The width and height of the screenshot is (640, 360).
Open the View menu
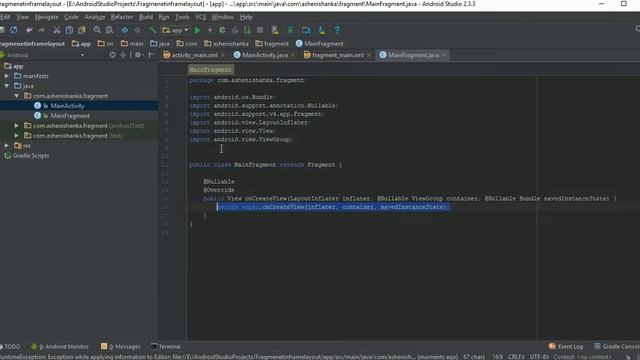click(x=22, y=17)
